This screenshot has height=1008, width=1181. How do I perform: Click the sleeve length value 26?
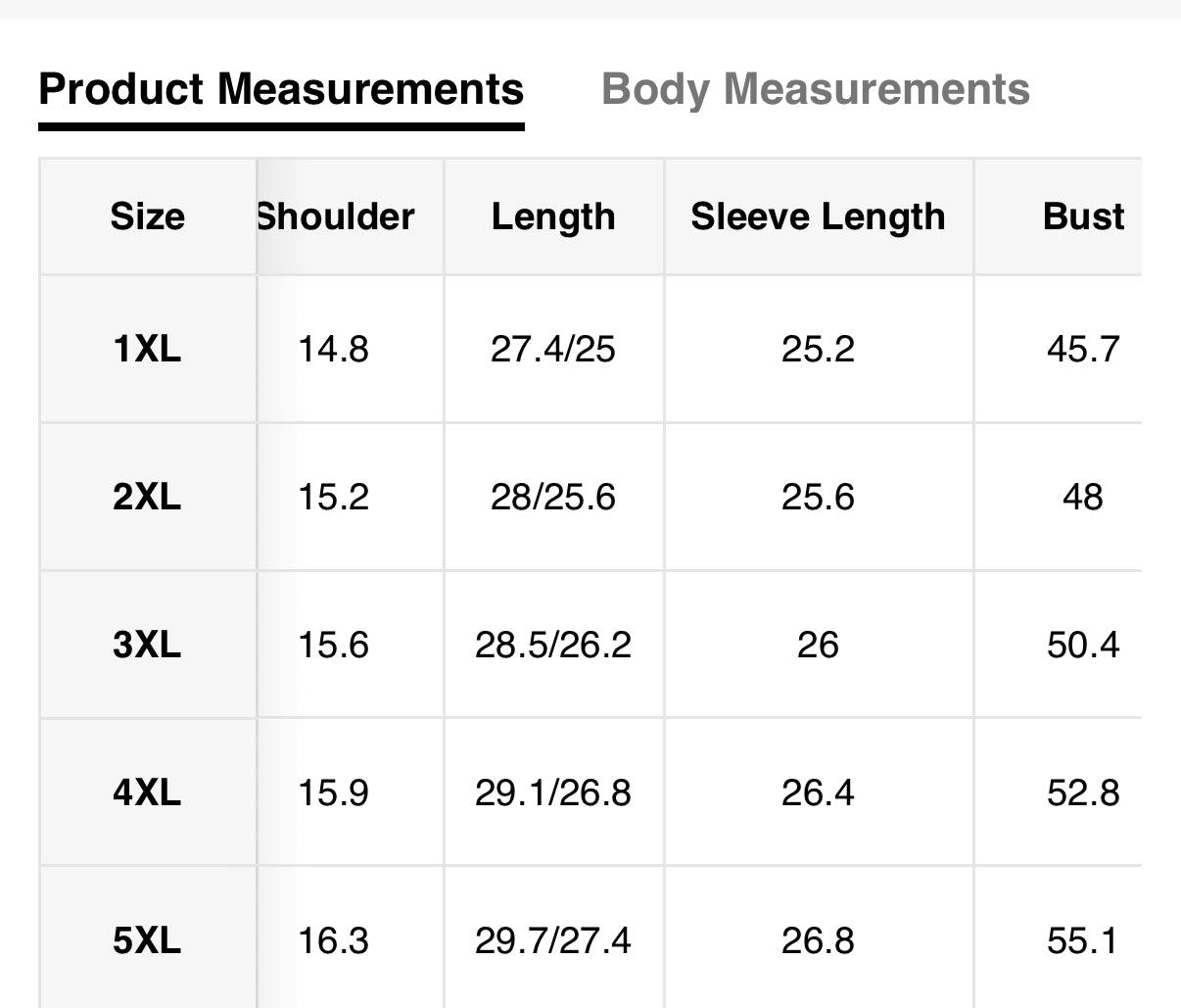click(x=818, y=645)
